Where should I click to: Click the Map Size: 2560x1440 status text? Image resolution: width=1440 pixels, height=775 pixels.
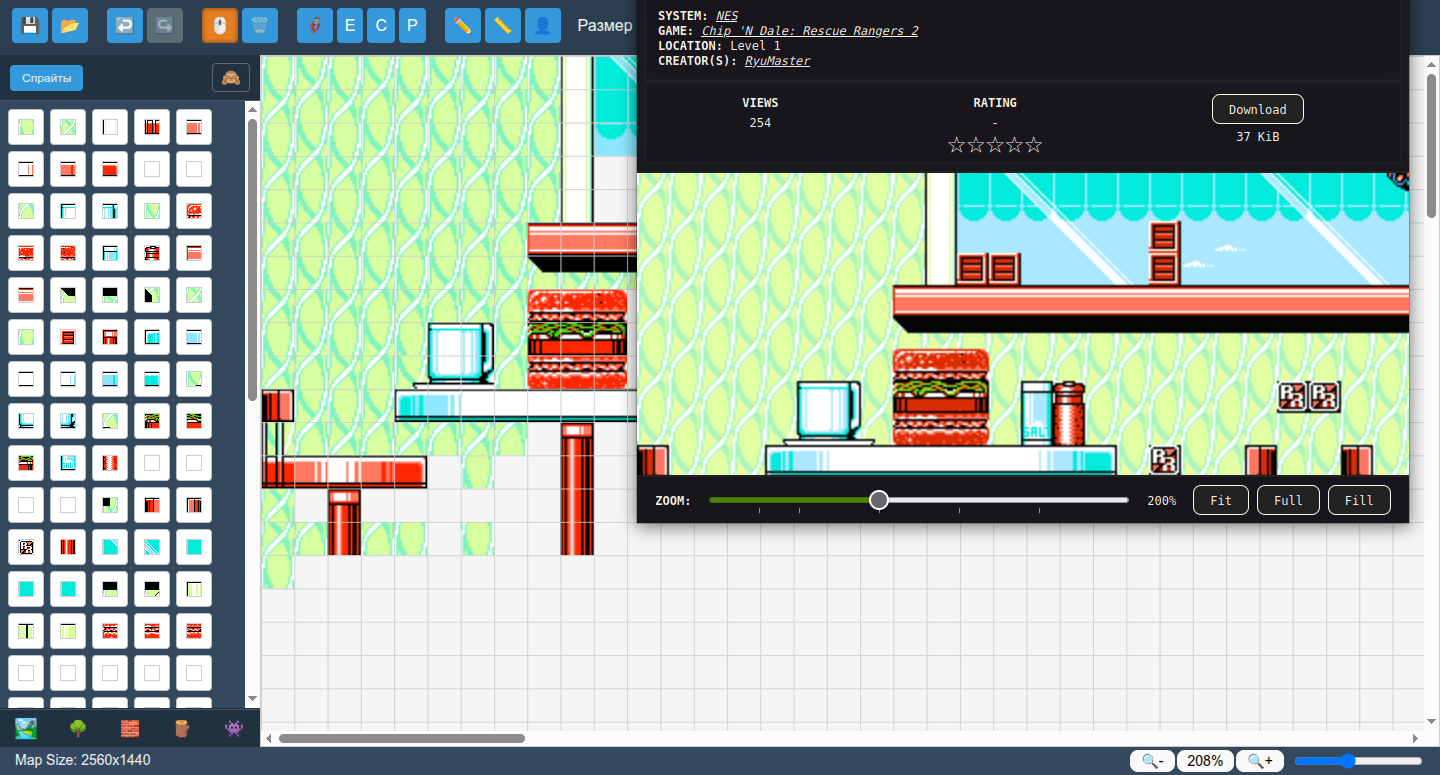[82, 760]
